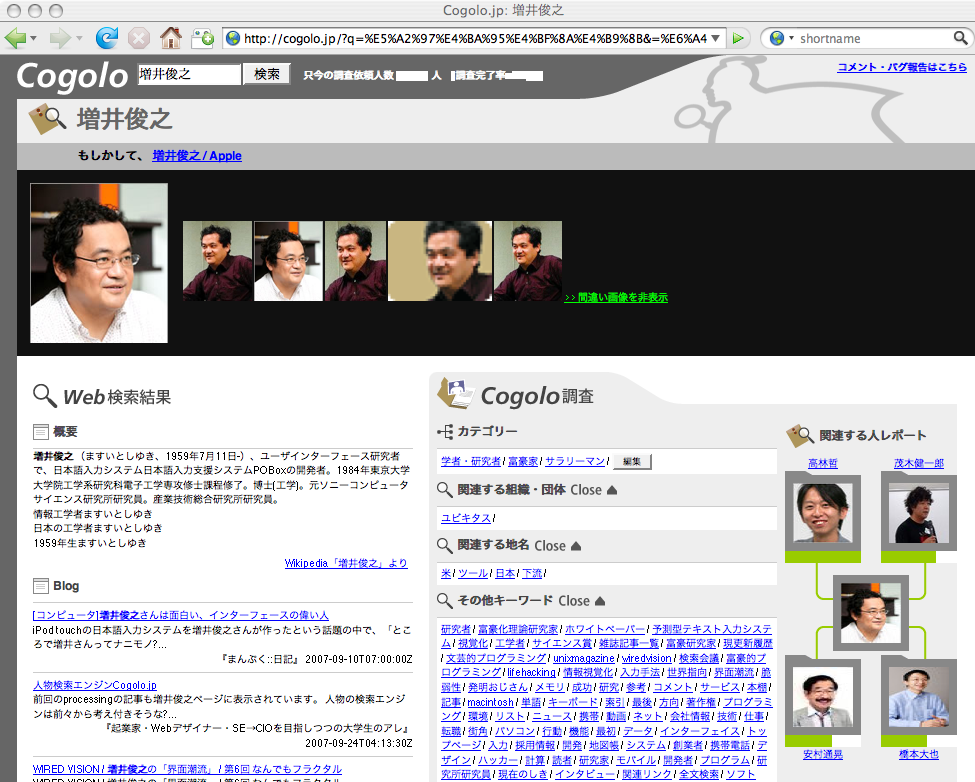
Task: Open the サラリーマン category link
Action: click(x=575, y=461)
